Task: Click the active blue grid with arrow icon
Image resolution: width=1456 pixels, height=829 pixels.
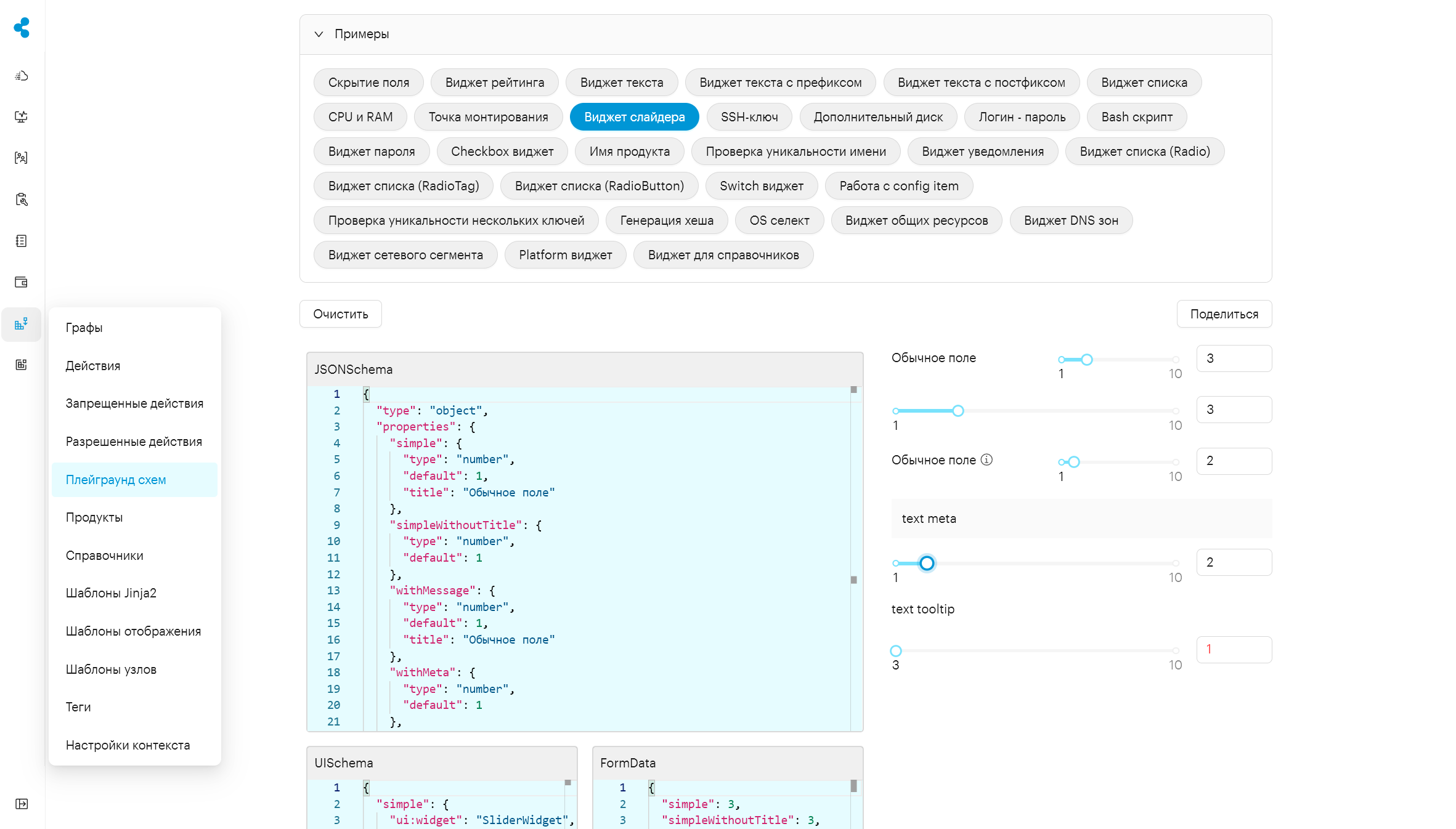Action: 22,324
